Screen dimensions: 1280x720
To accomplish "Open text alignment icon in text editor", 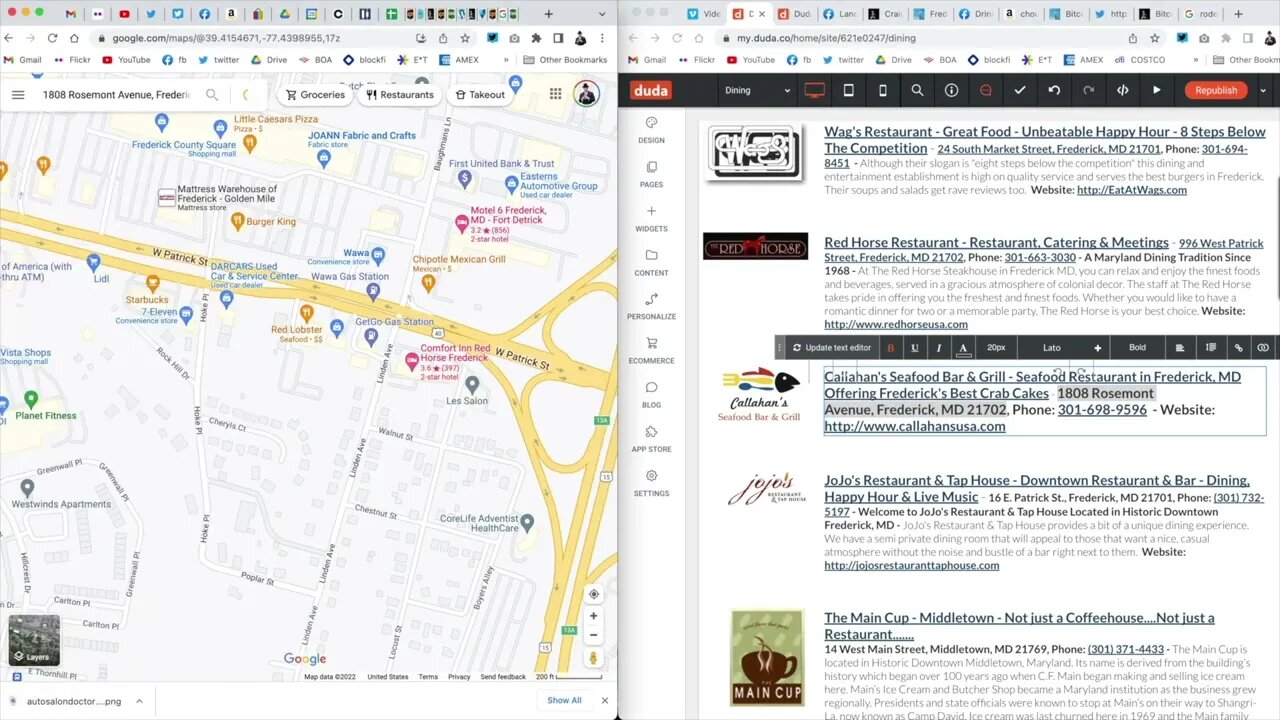I will pyautogui.click(x=1180, y=348).
